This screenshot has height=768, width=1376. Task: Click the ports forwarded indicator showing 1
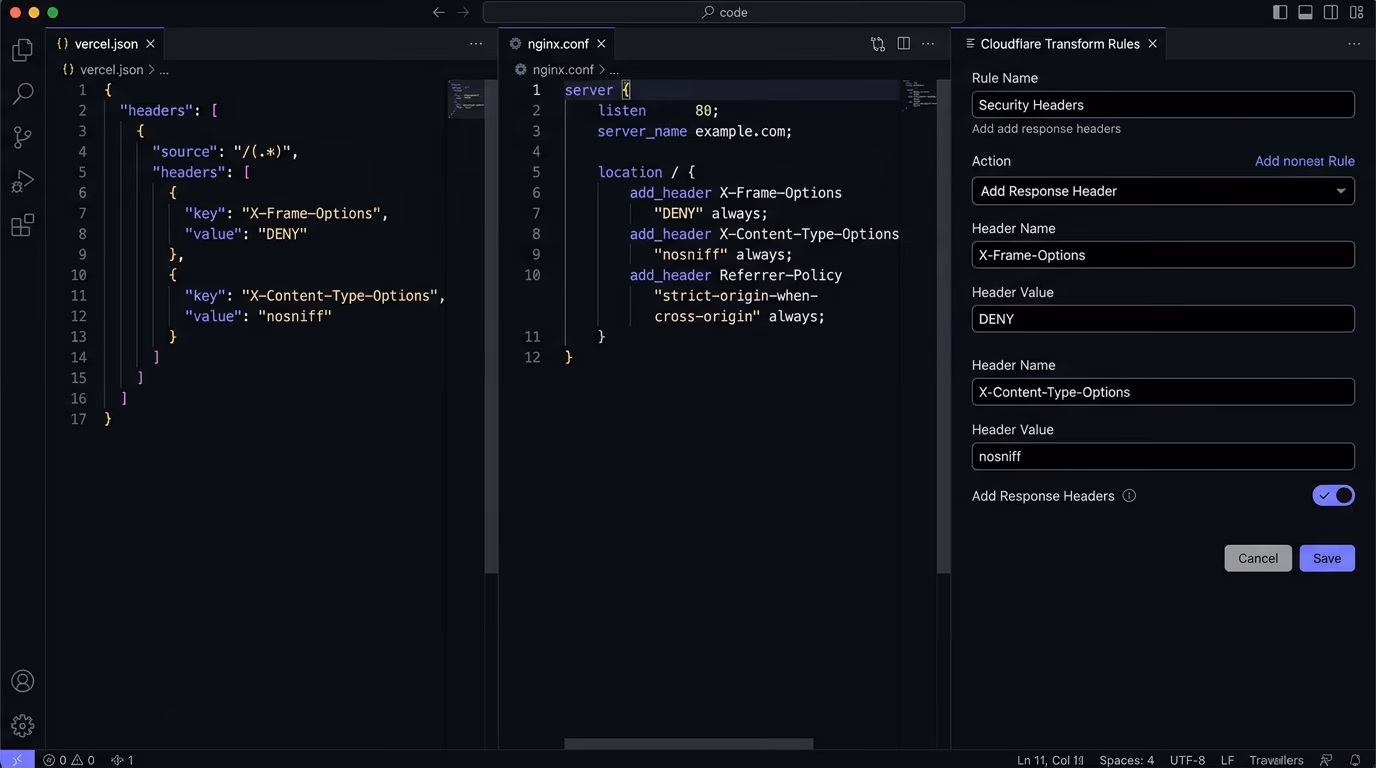(121, 760)
